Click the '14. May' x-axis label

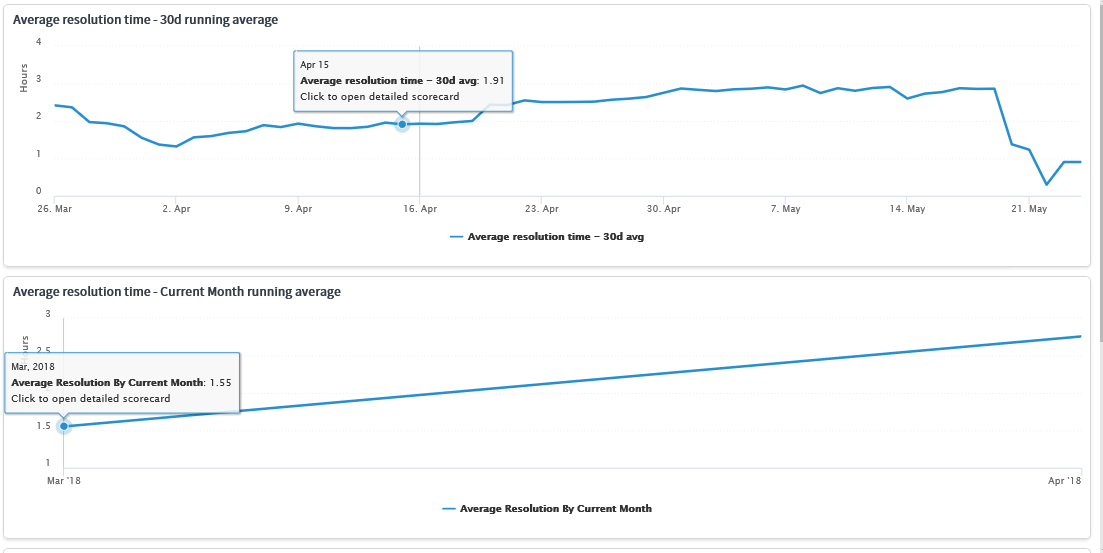[x=907, y=209]
